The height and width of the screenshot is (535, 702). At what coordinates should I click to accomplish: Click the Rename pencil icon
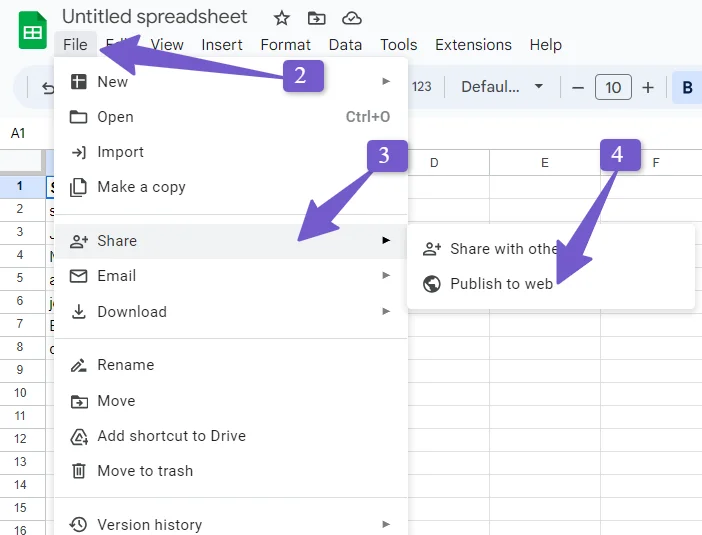pyautogui.click(x=79, y=365)
